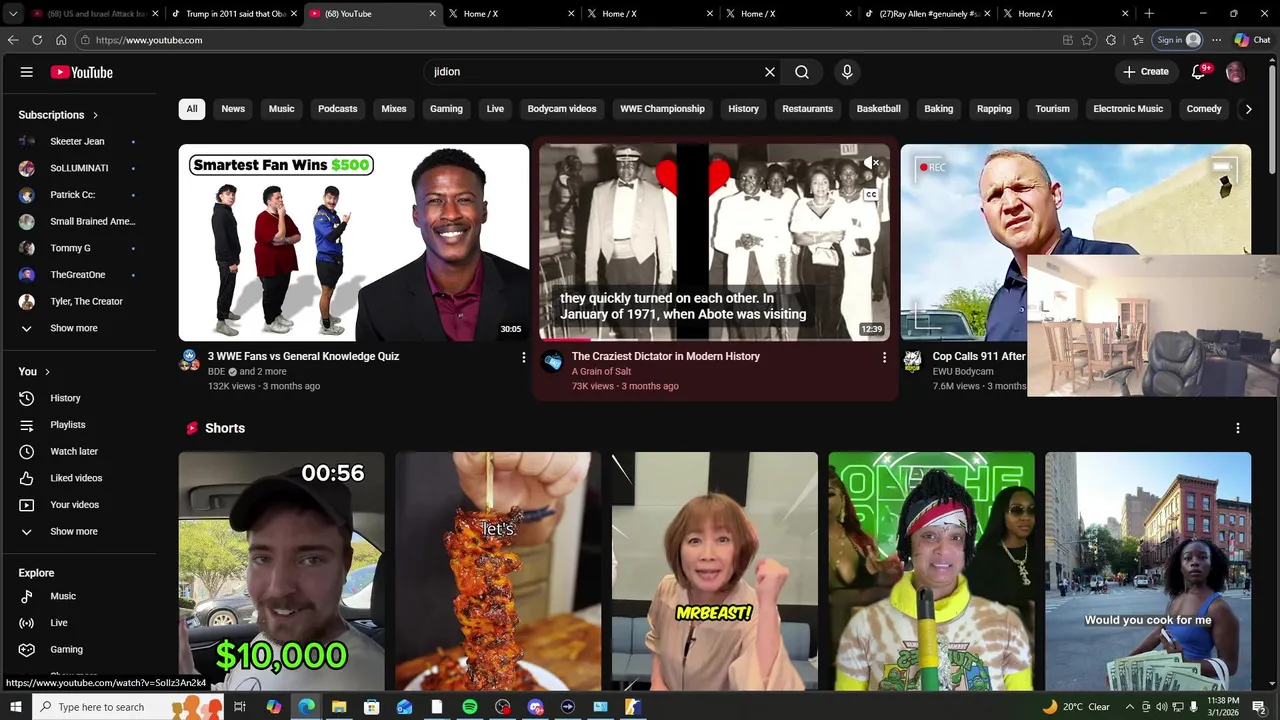Select the All filter chip
Viewport: 1280px width, 720px height.
(192, 109)
